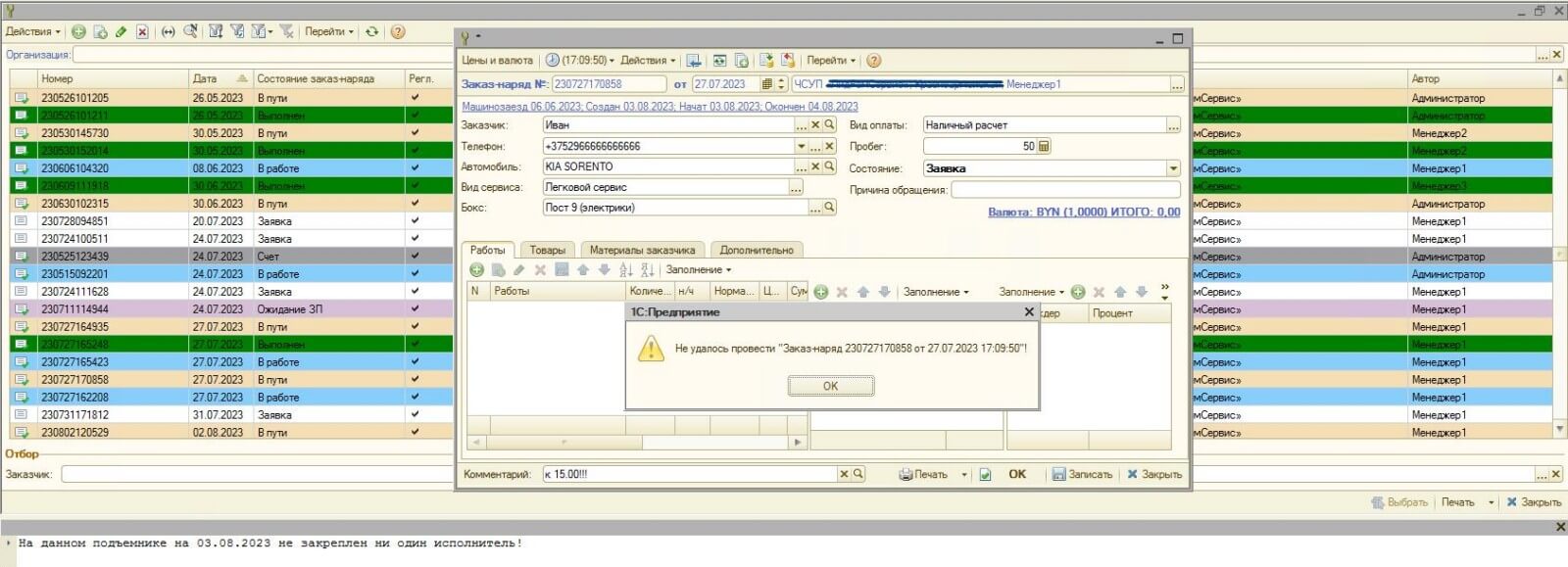Click Записать to save the order

(x=1082, y=474)
